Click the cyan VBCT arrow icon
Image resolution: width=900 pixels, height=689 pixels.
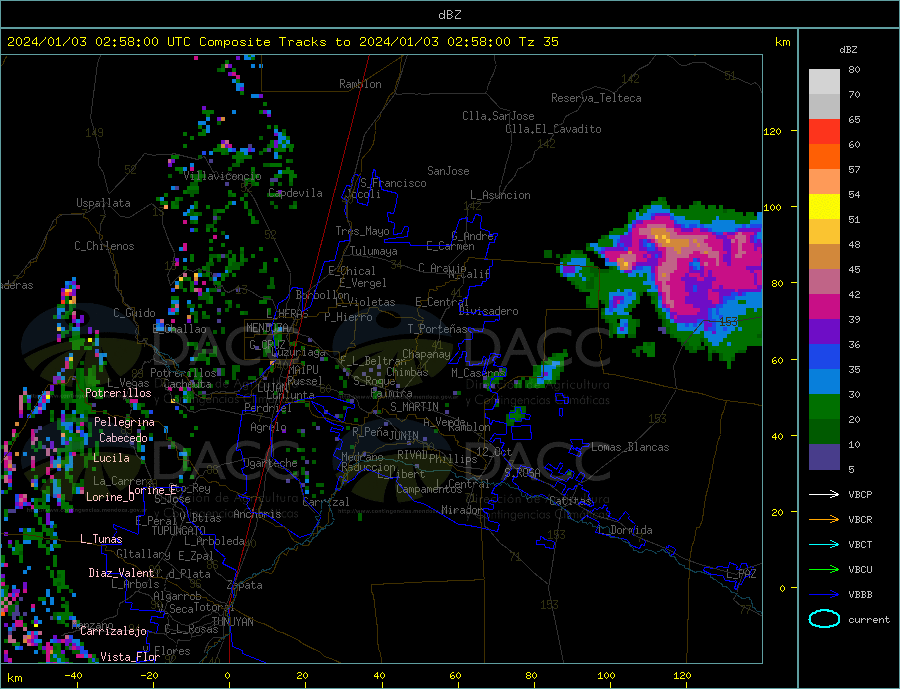tap(824, 544)
